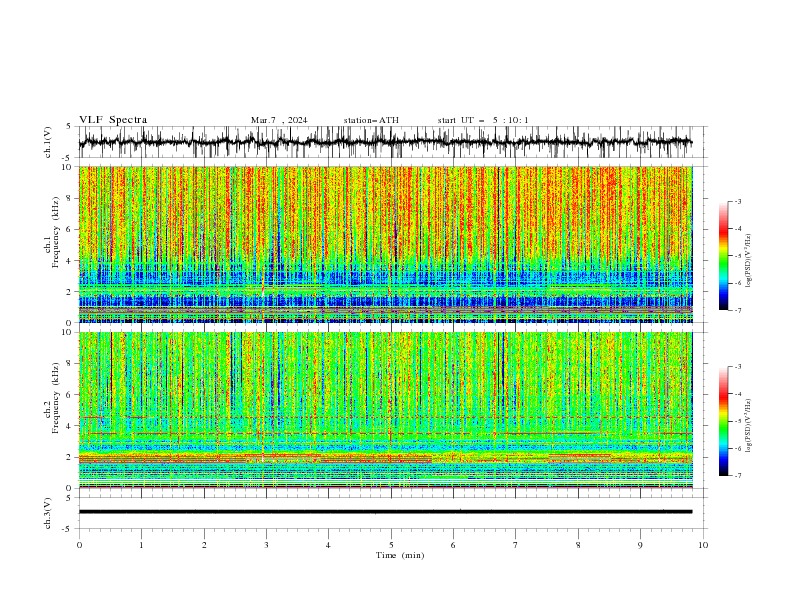Click the time axis tick label "2"
Image resolution: width=792 pixels, height=612 pixels.
tap(204, 545)
